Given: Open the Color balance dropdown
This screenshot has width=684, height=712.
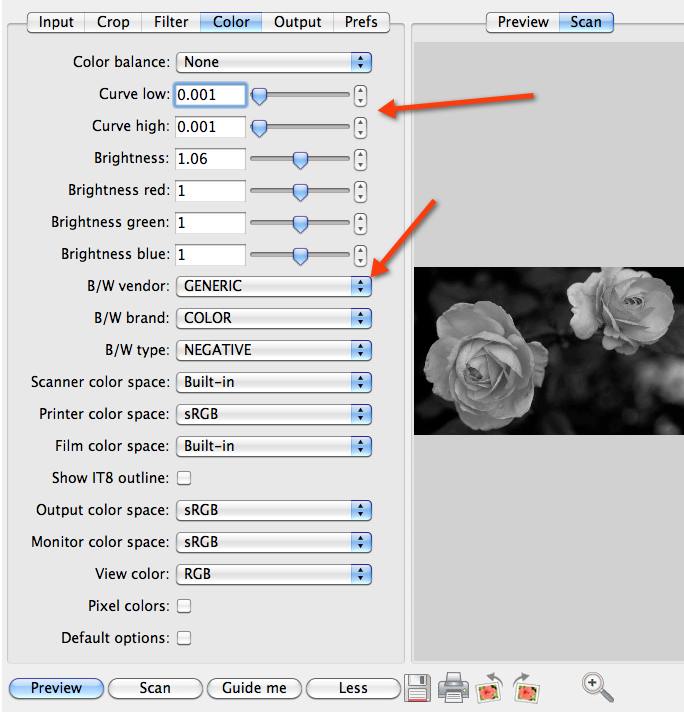Looking at the screenshot, I should click(x=274, y=62).
